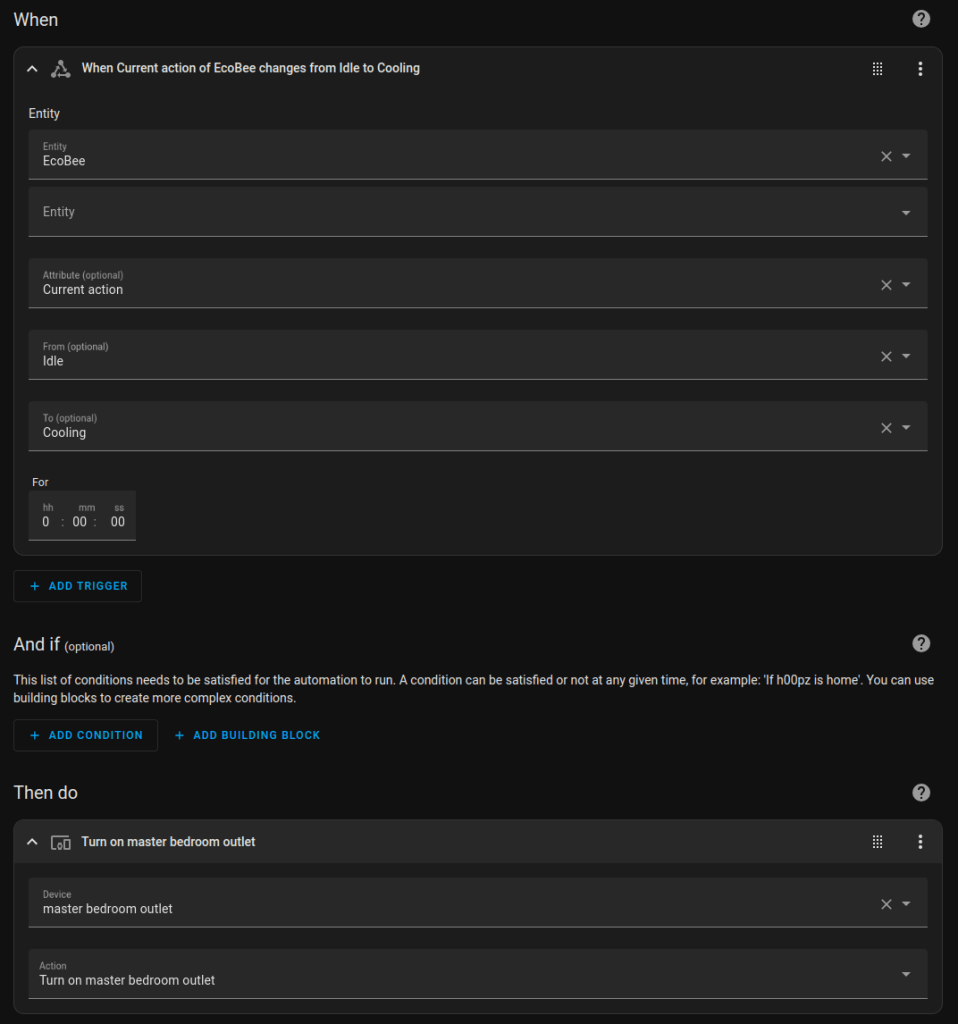The image size is (958, 1024).
Task: Open help for the Then do section
Action: [921, 792]
